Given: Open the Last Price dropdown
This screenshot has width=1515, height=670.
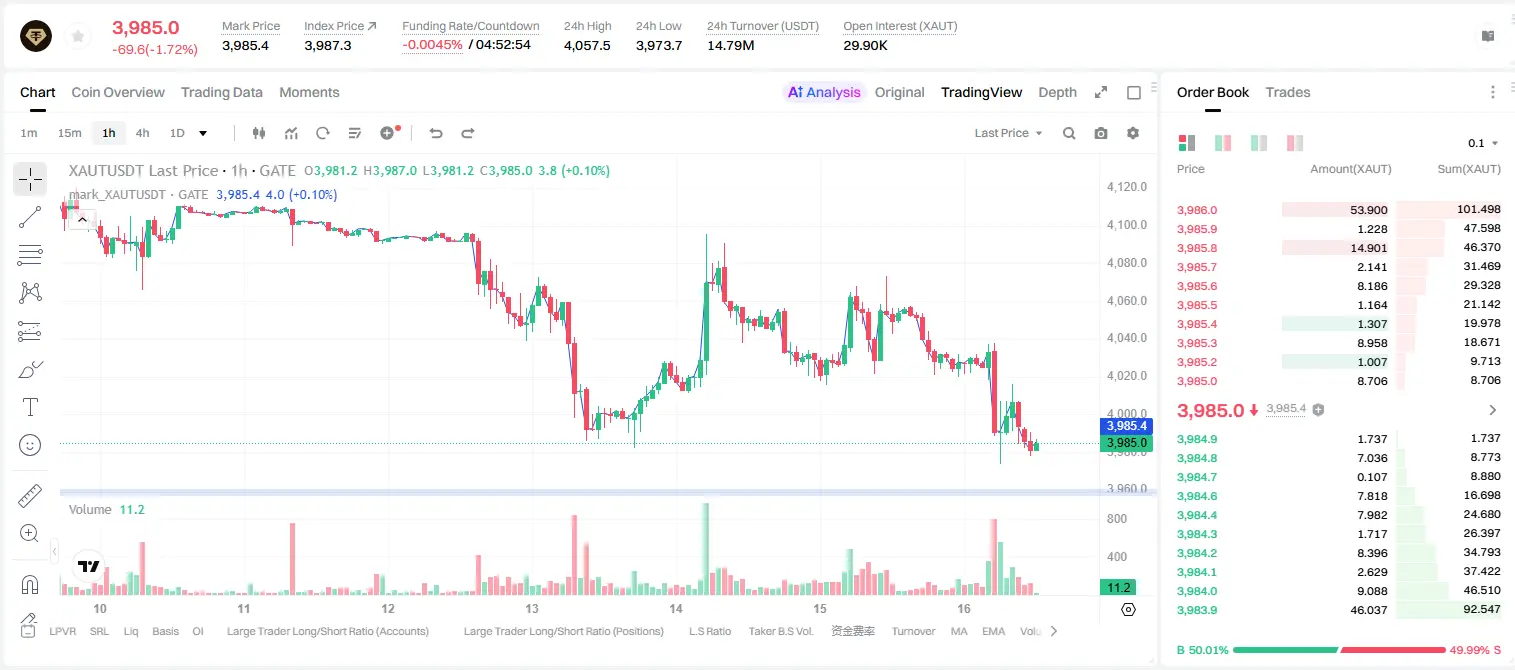Looking at the screenshot, I should [1008, 133].
